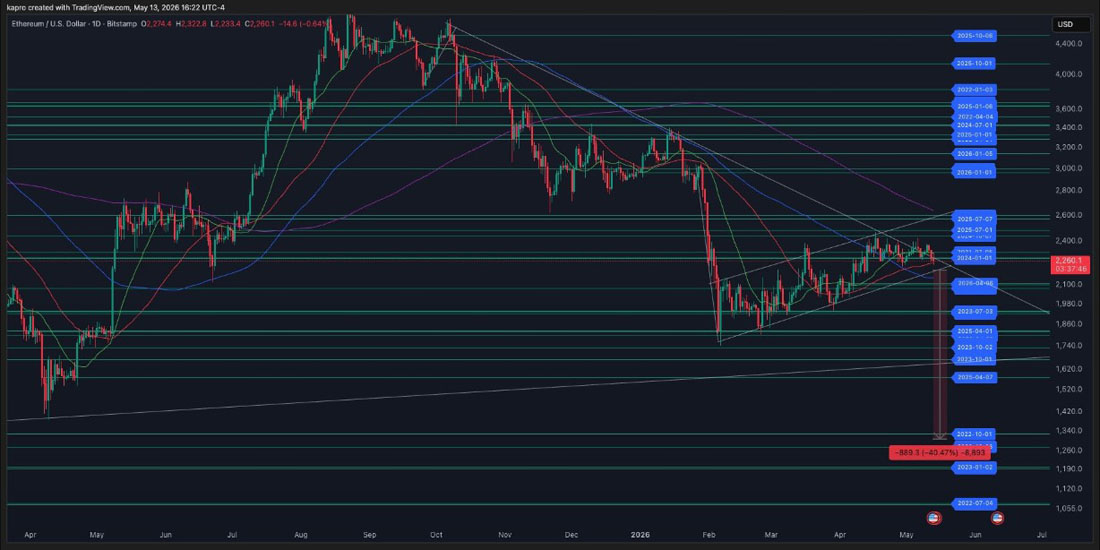Image resolution: width=1100 pixels, height=550 pixels.
Task: Click the Nov label on the time axis
Action: click(x=504, y=535)
